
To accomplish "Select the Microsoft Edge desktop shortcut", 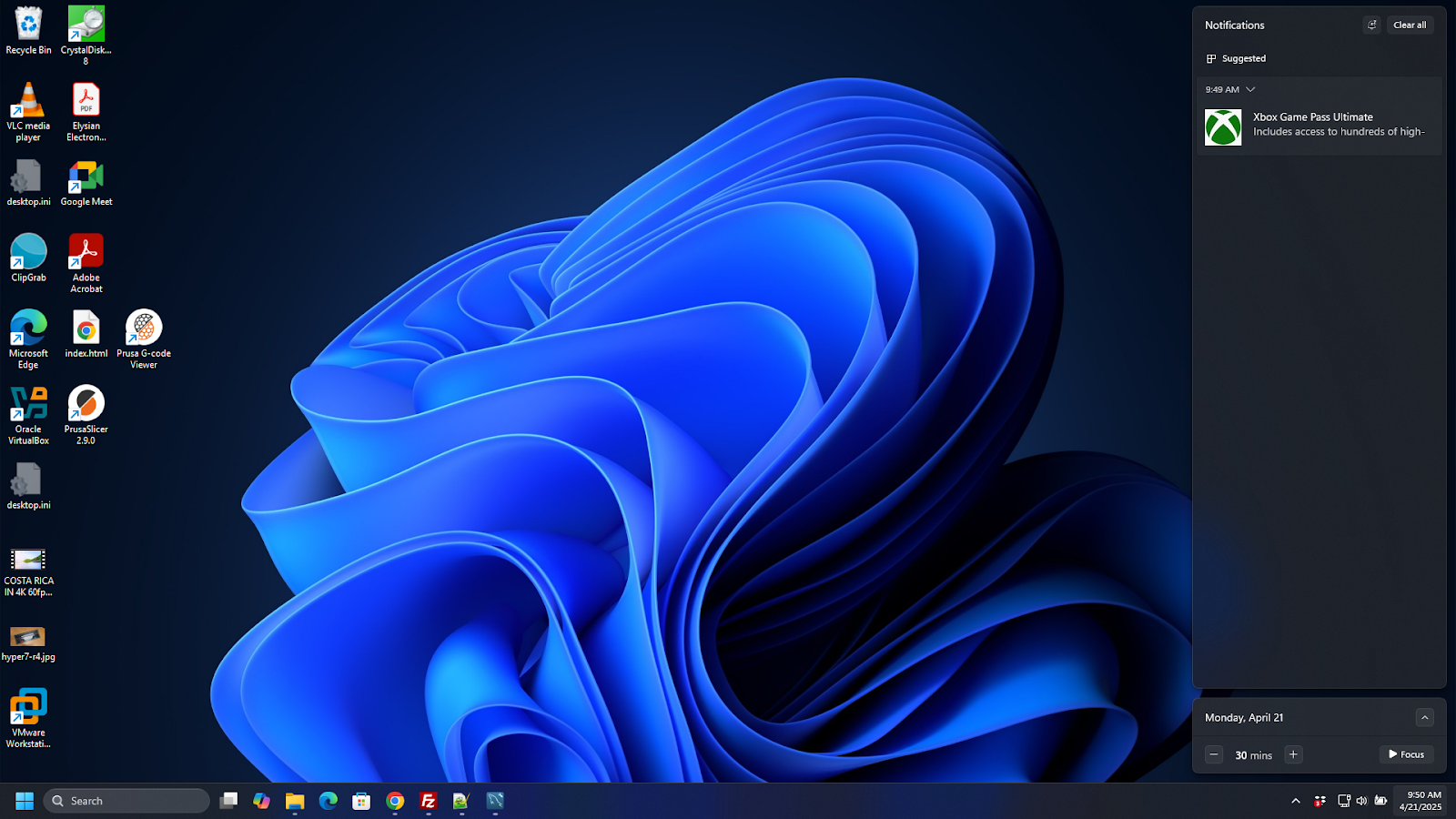I will [x=28, y=339].
